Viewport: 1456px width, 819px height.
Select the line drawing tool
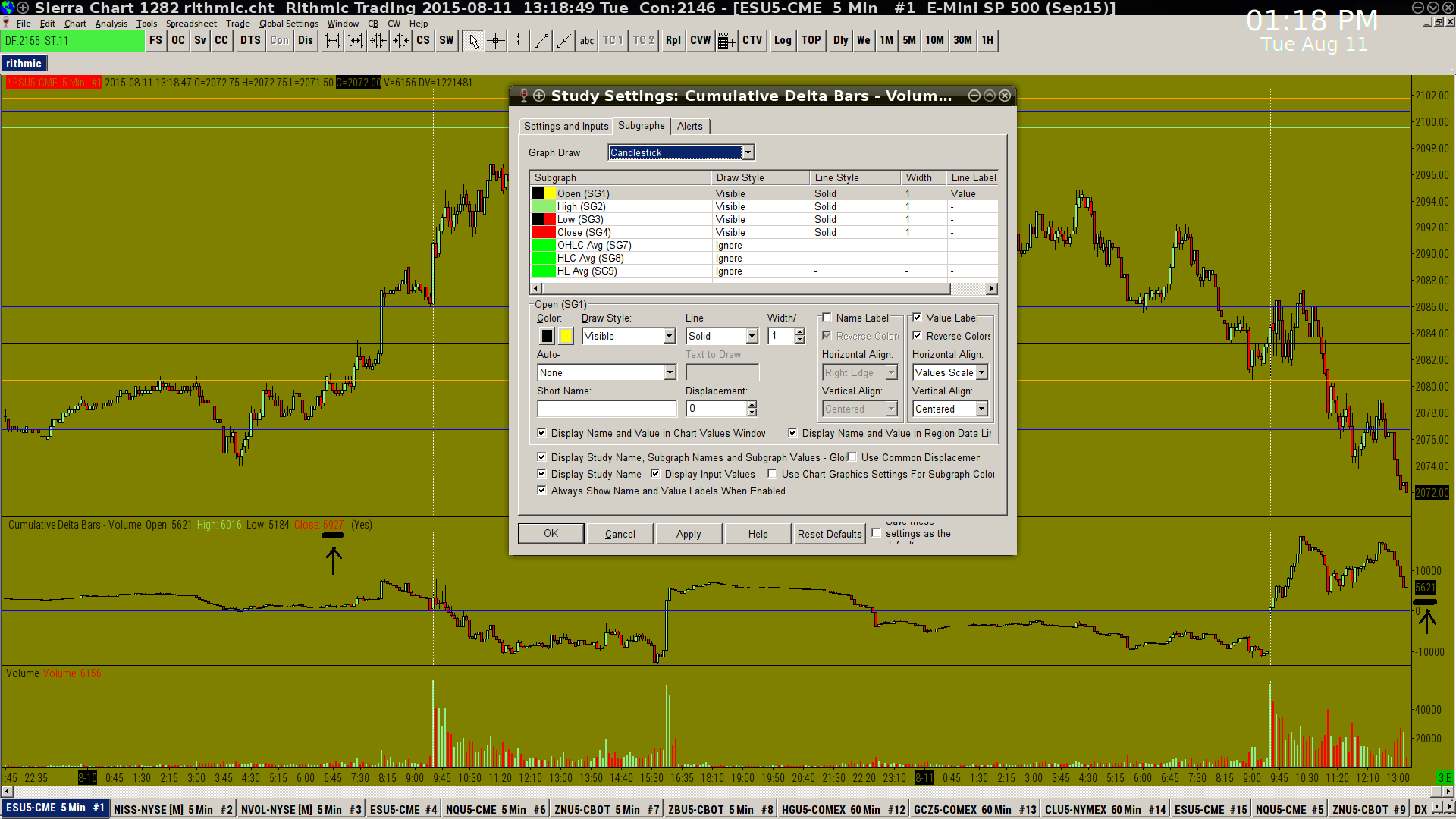coord(541,41)
